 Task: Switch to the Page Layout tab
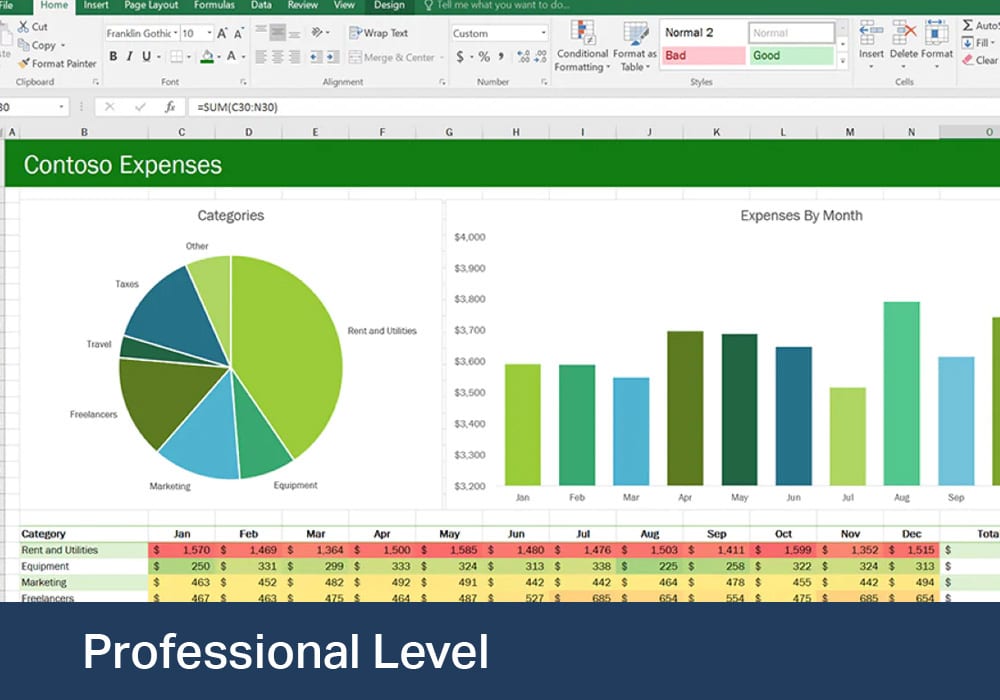click(x=151, y=5)
